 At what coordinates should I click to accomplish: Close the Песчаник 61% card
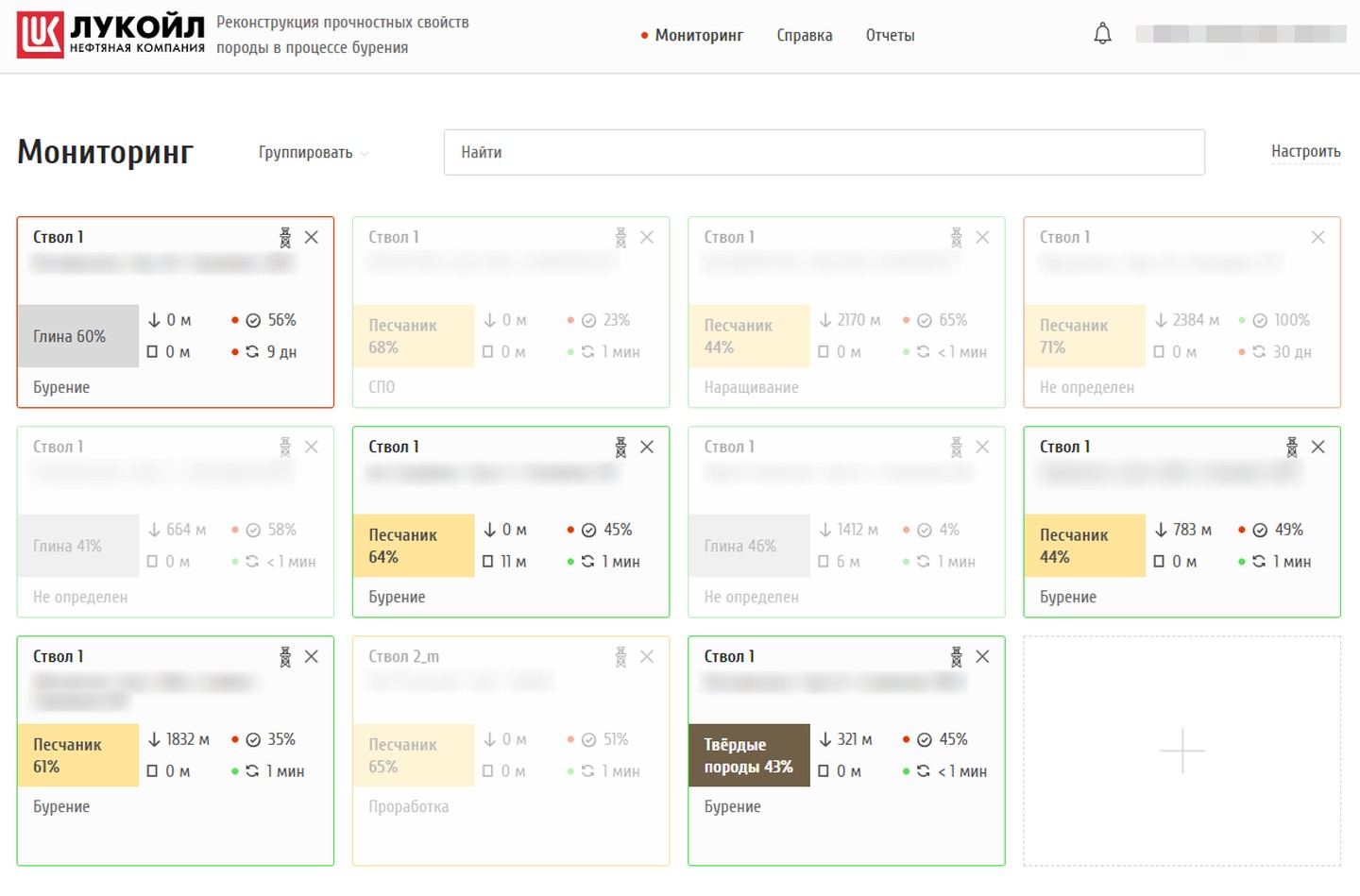click(x=312, y=657)
